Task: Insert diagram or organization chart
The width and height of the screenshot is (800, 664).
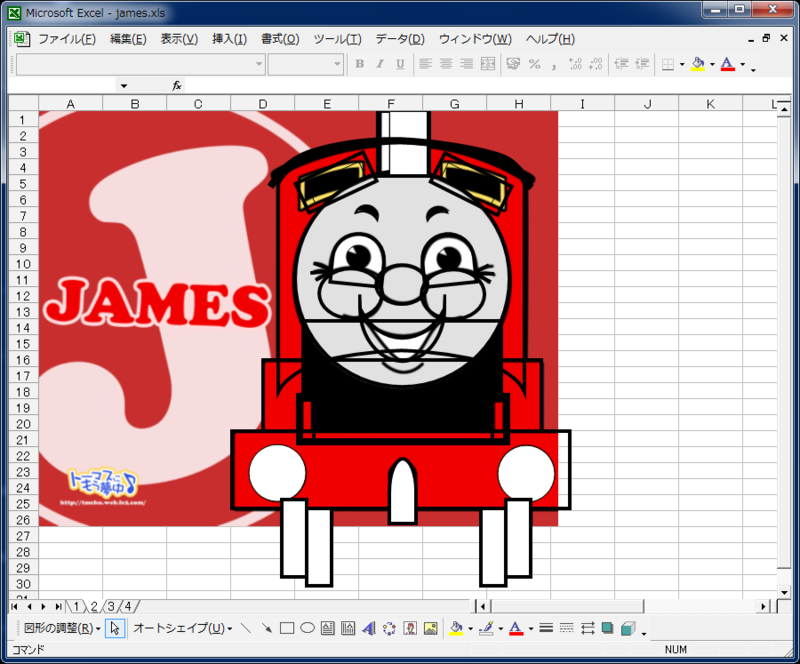Action: (x=389, y=628)
